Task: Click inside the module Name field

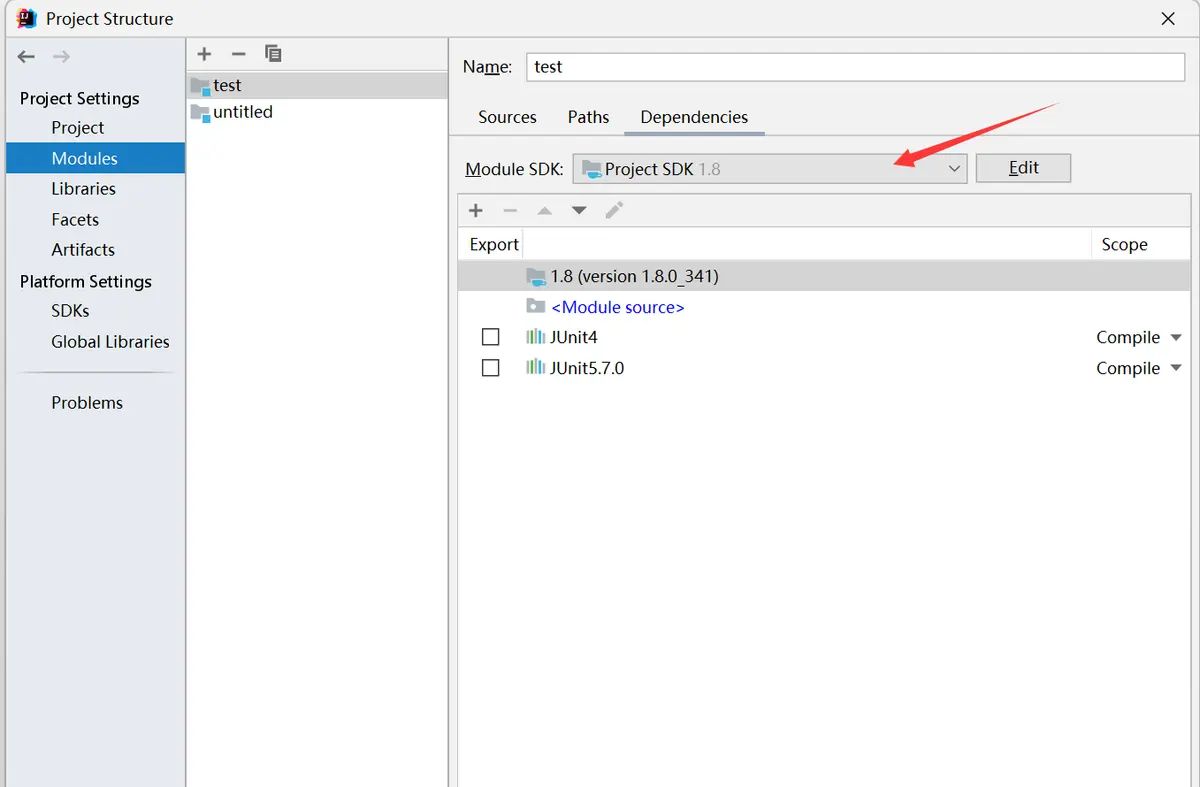Action: [x=855, y=67]
